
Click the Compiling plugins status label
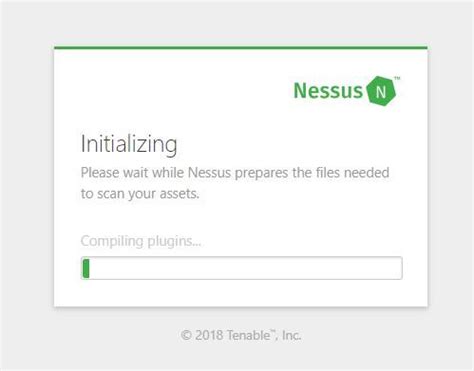point(141,241)
